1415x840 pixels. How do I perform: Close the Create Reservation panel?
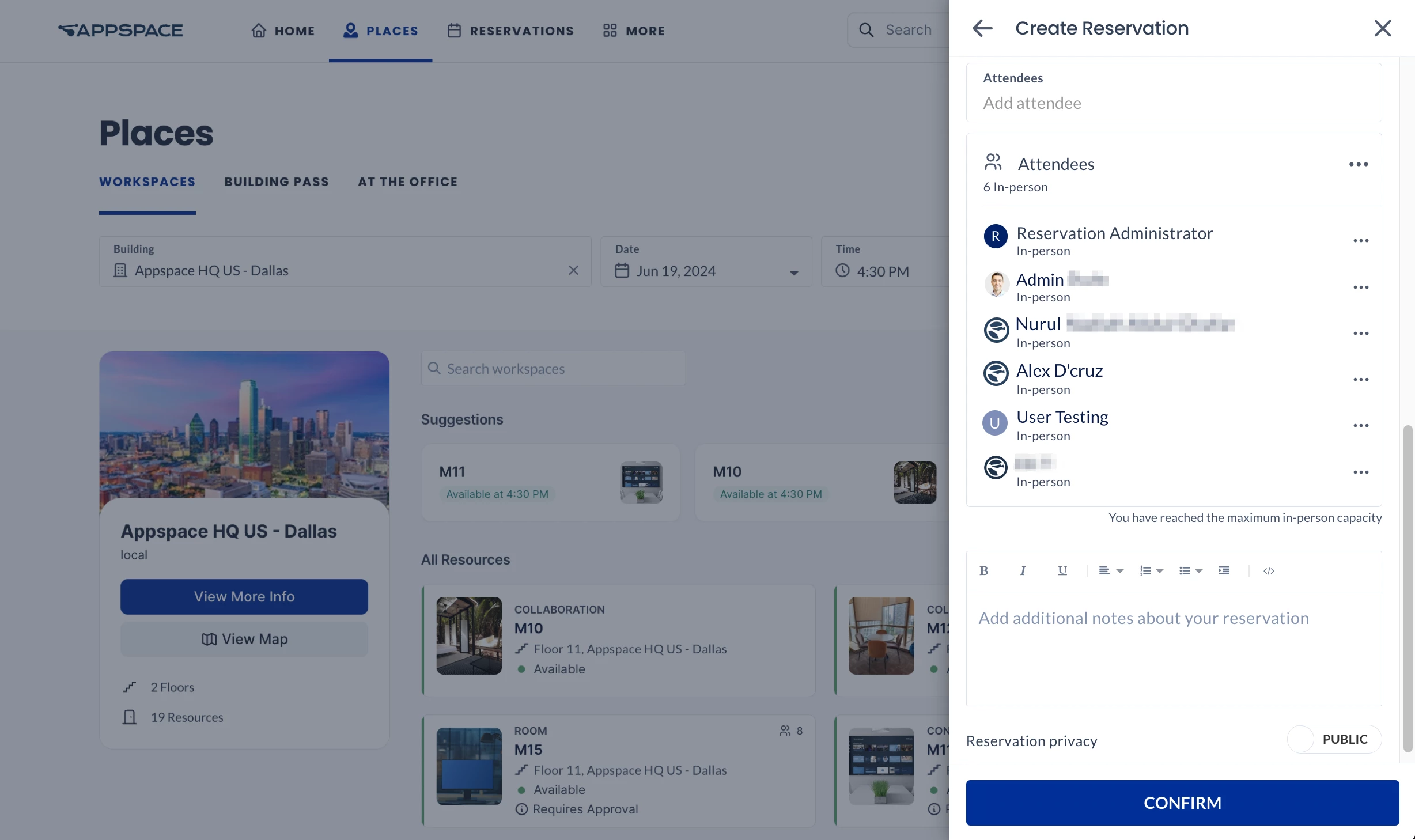coord(1382,28)
